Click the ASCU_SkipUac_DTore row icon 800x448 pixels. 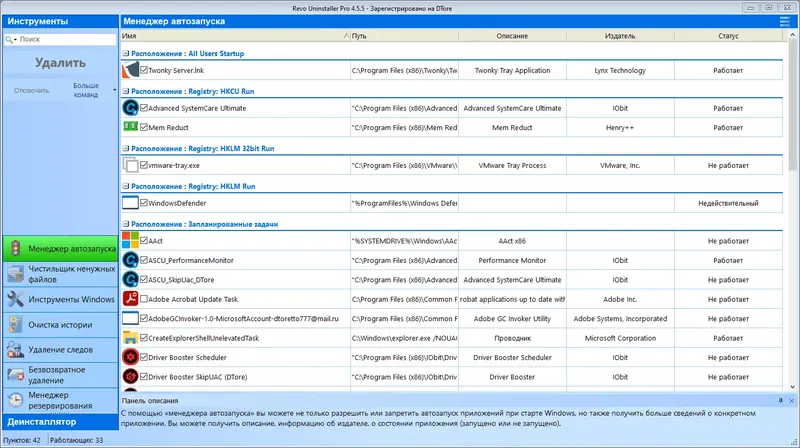130,279
